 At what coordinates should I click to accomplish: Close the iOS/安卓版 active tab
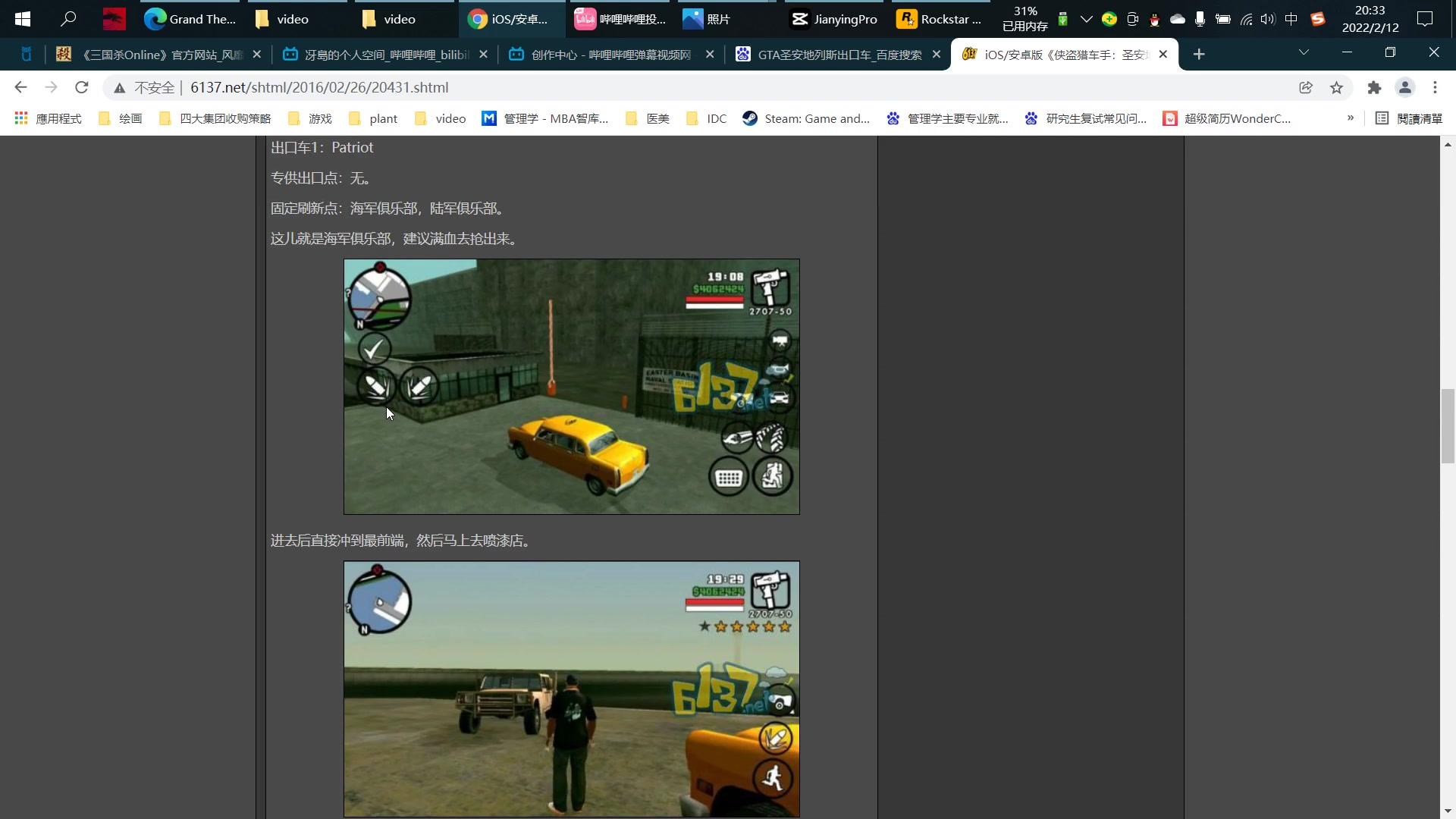pos(1163,54)
